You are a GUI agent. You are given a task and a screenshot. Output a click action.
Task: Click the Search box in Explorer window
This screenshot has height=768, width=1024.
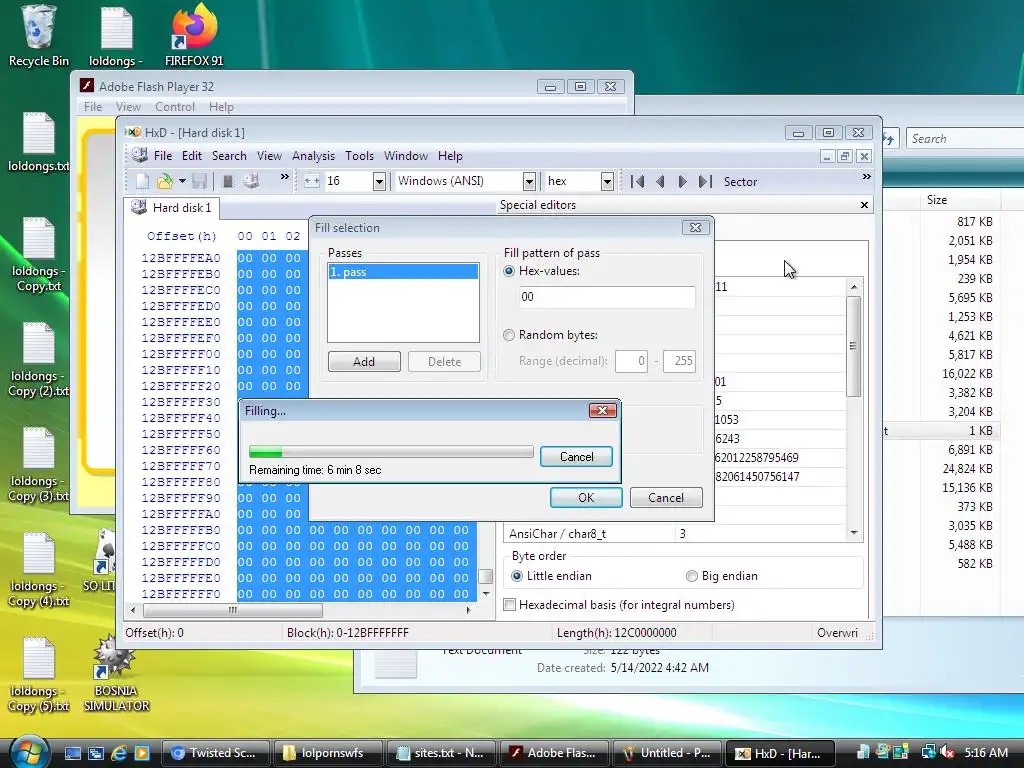(x=965, y=138)
